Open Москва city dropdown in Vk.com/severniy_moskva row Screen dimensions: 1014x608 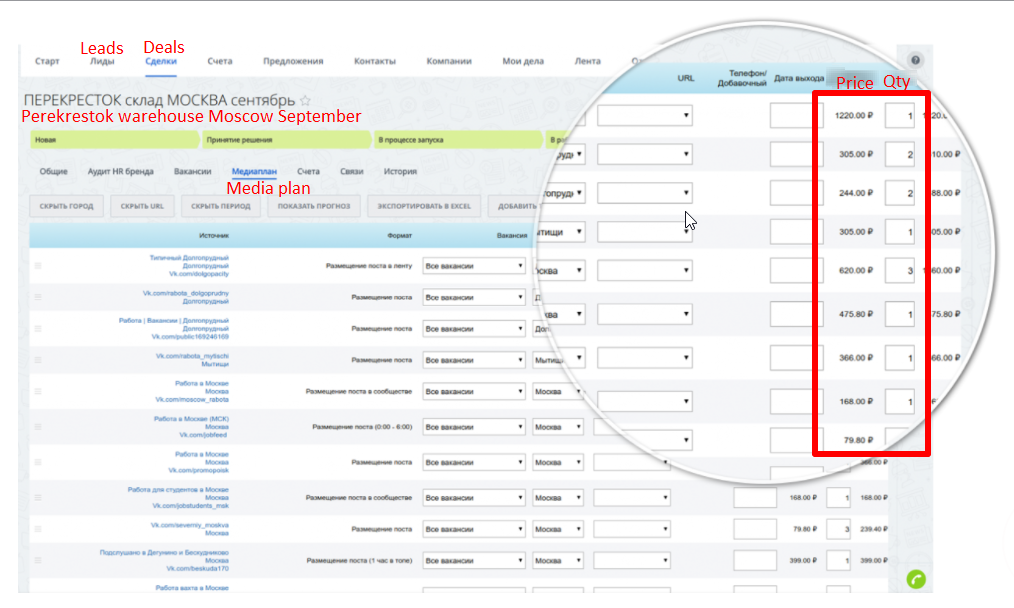click(x=558, y=529)
